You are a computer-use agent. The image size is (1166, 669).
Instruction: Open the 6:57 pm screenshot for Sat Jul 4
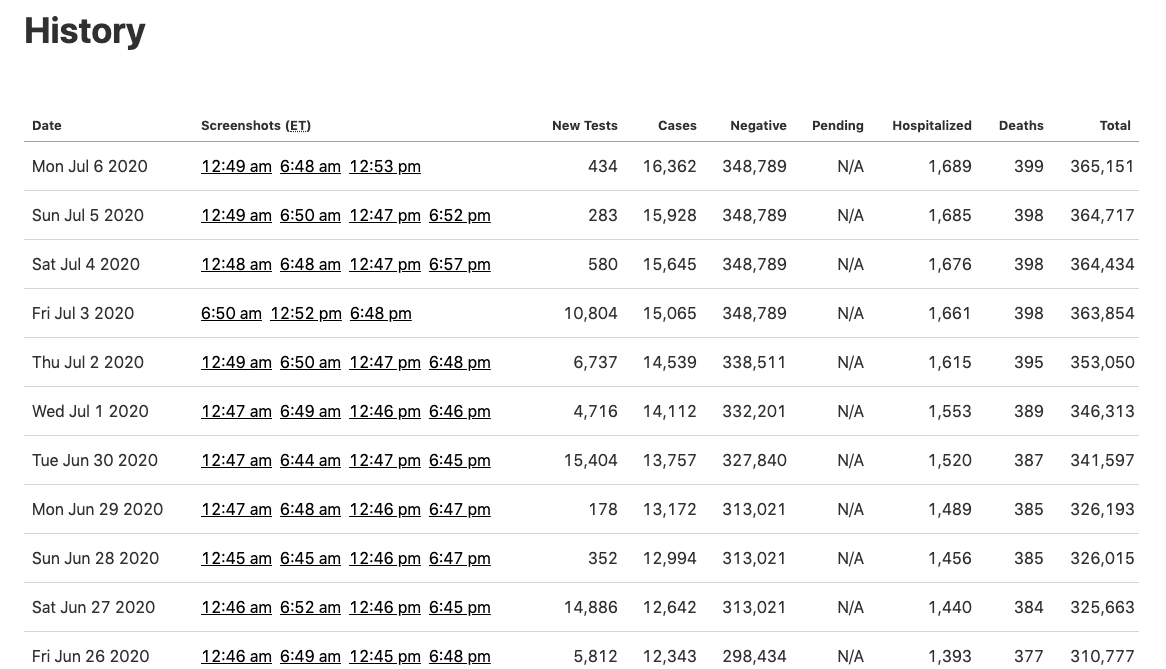(x=460, y=265)
